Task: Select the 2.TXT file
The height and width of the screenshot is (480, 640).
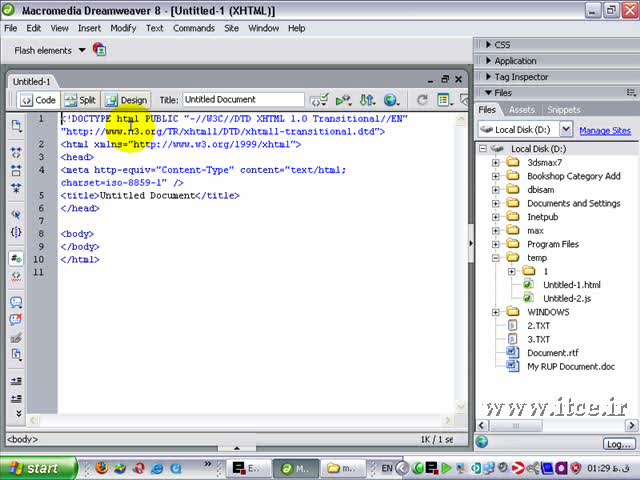Action: (538, 326)
